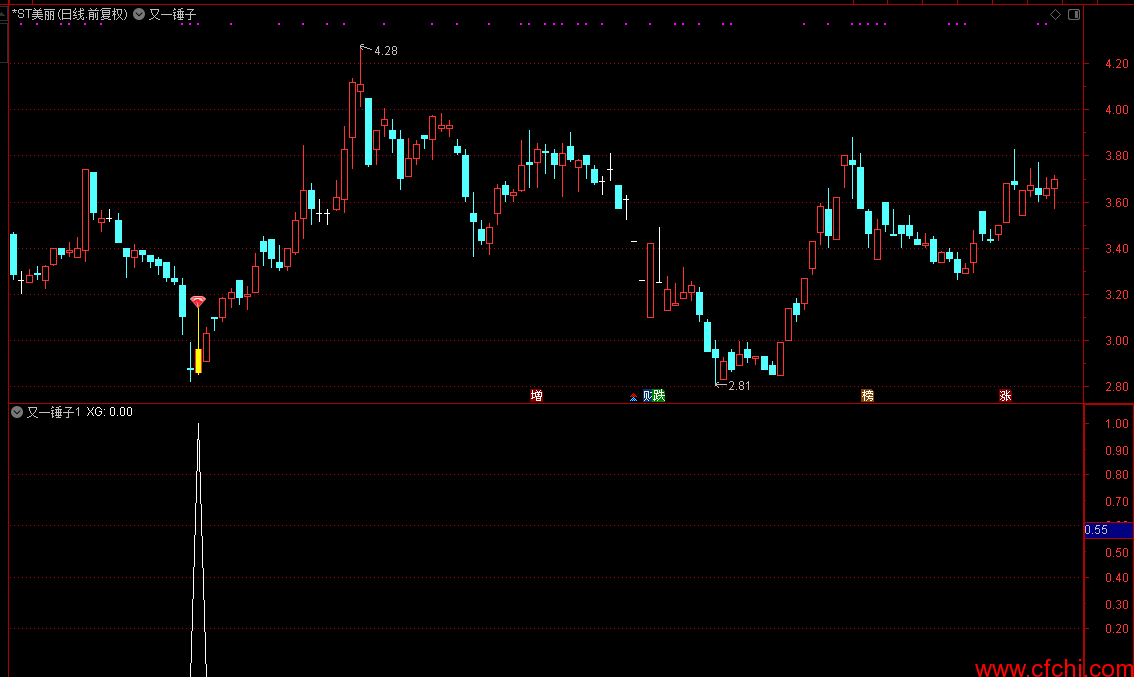Image resolution: width=1134 pixels, height=677 pixels.
Task: Click the 3.80 price axis label
Action: pos(1117,156)
